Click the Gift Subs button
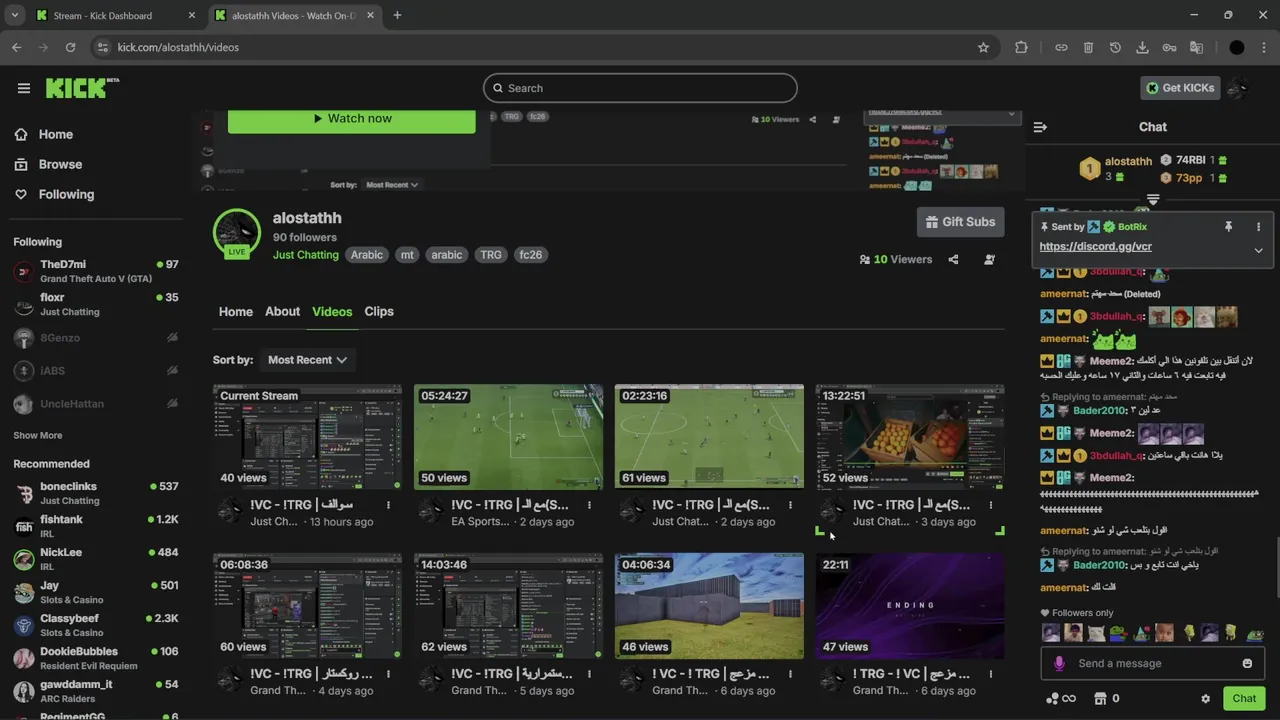Screen dimensions: 1280x720 (960, 222)
